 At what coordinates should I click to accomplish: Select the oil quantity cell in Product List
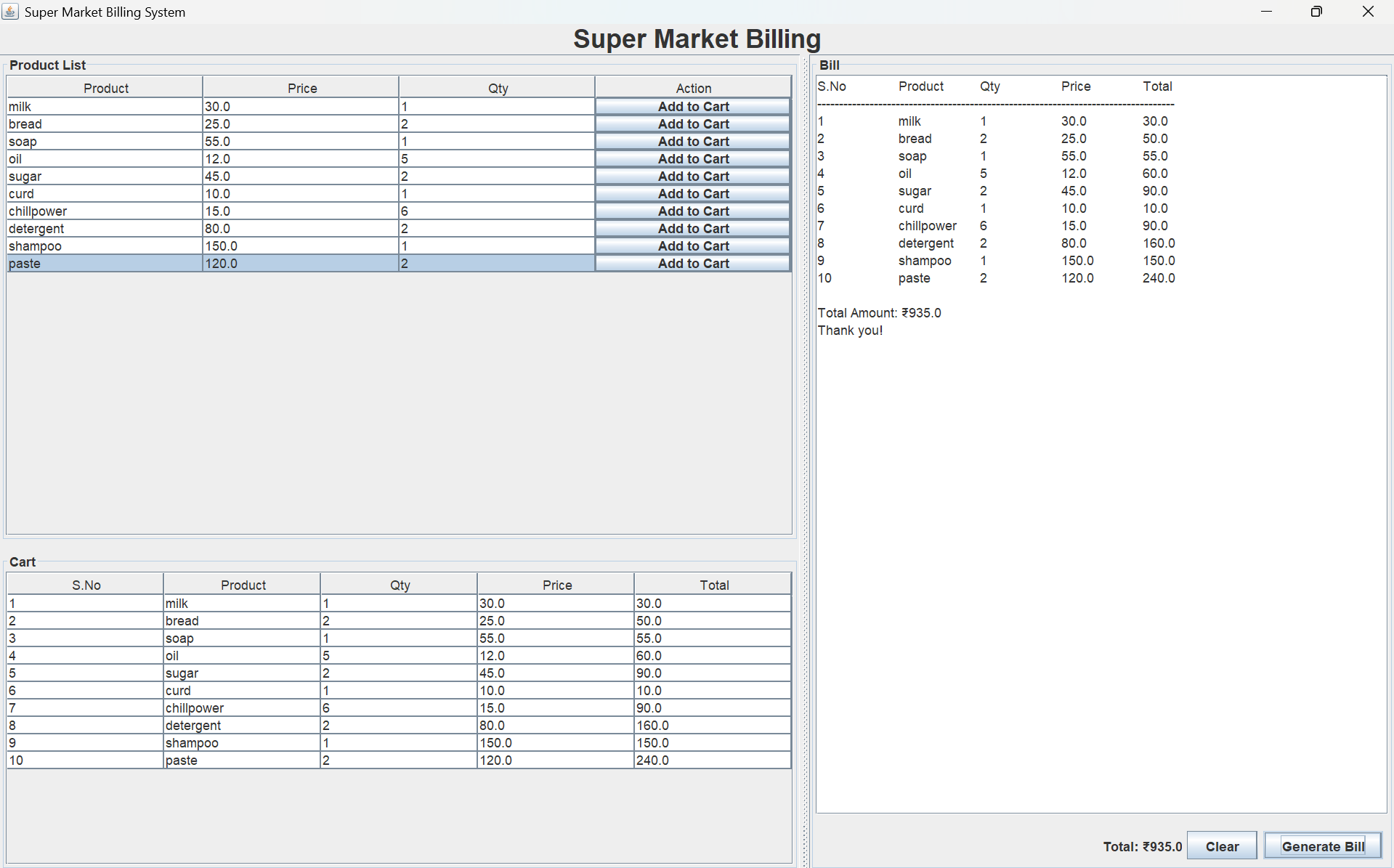496,159
